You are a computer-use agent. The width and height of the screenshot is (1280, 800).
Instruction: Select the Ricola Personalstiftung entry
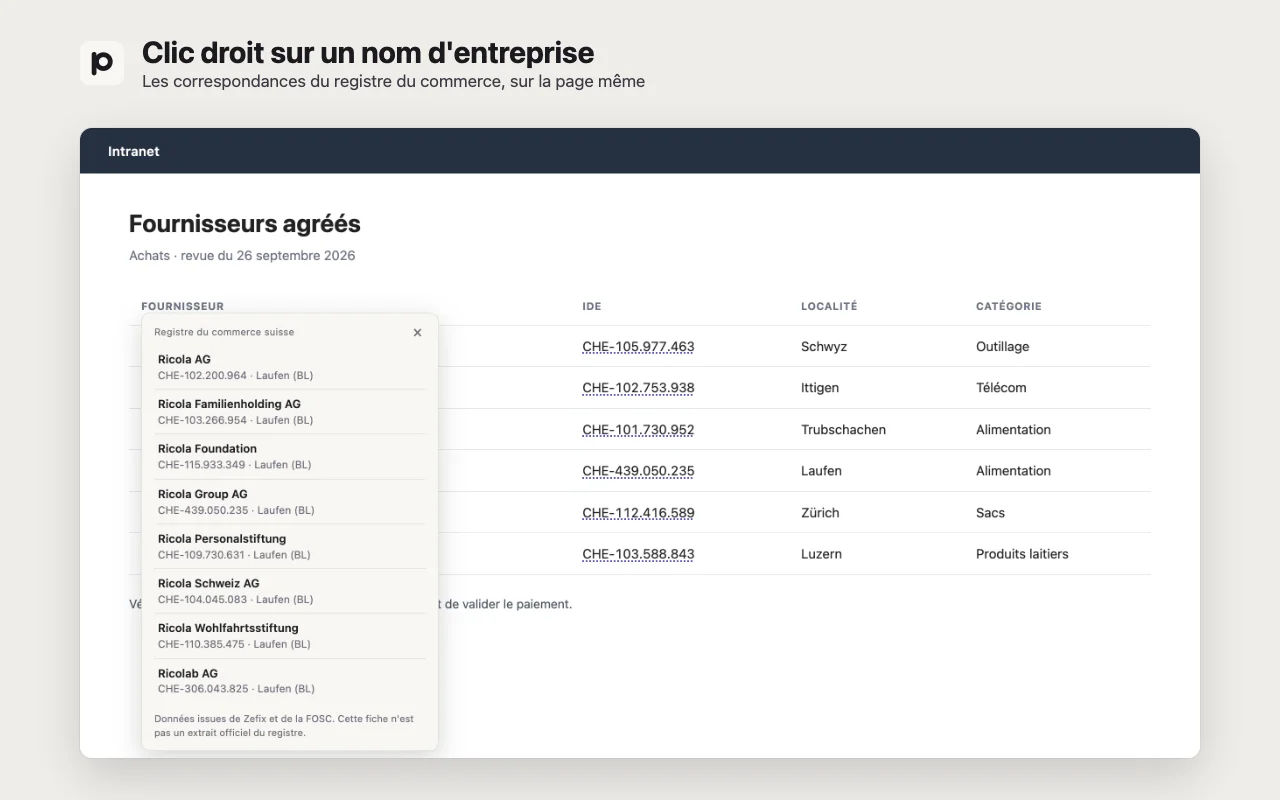click(x=290, y=546)
